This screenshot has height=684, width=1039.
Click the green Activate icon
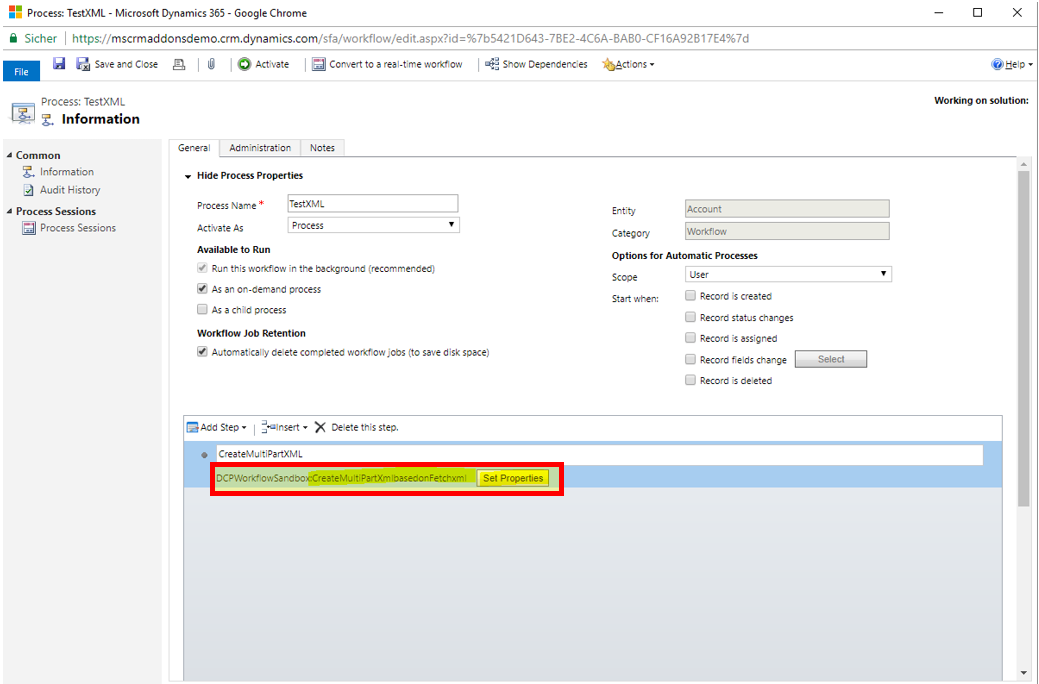click(x=244, y=64)
